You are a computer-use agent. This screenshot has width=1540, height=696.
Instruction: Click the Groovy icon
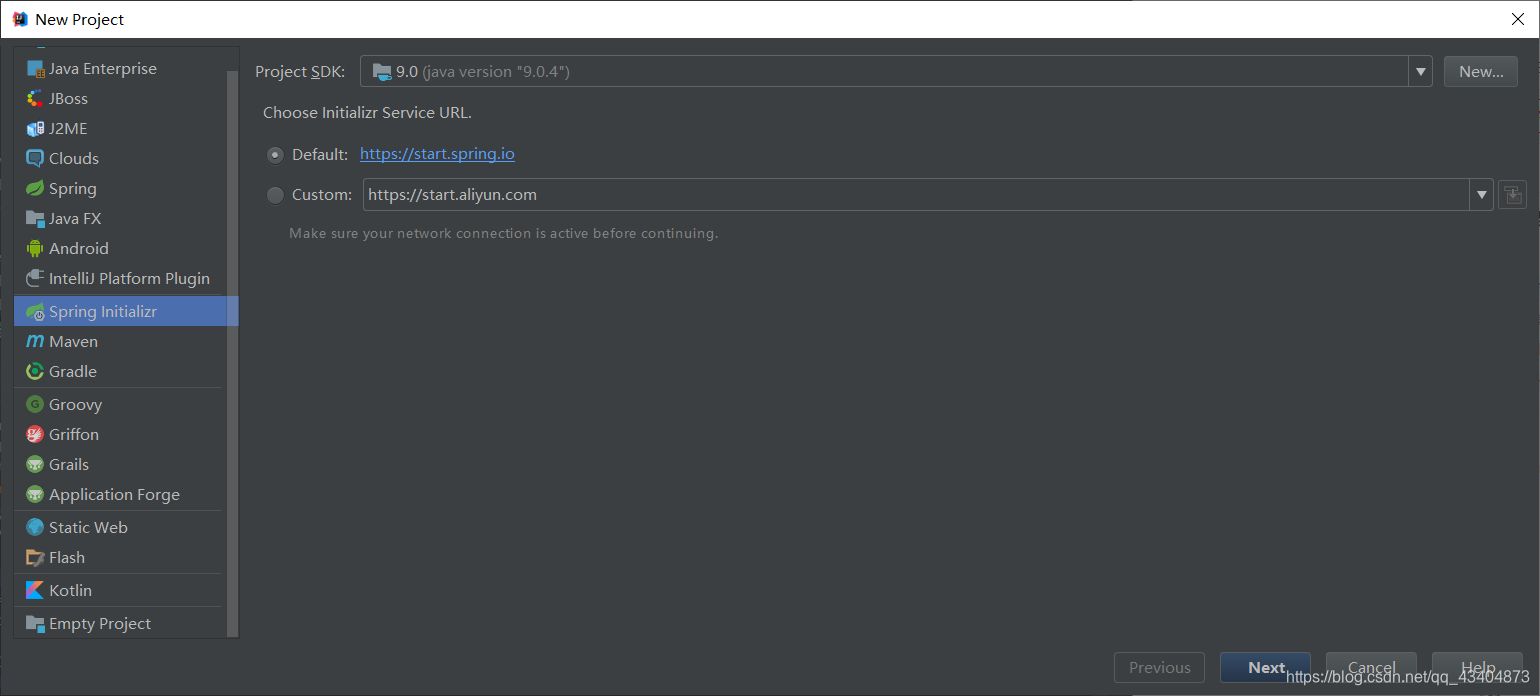point(35,405)
